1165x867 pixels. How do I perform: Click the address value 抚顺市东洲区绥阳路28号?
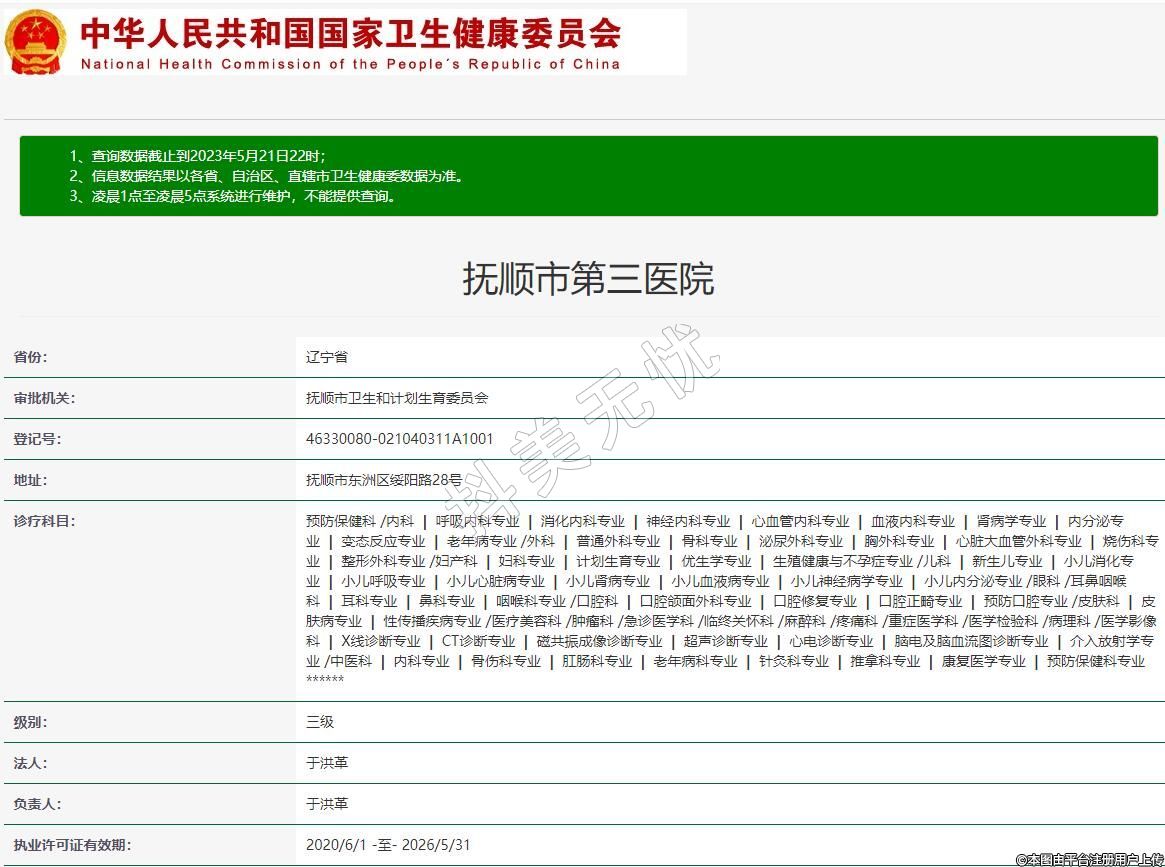384,480
